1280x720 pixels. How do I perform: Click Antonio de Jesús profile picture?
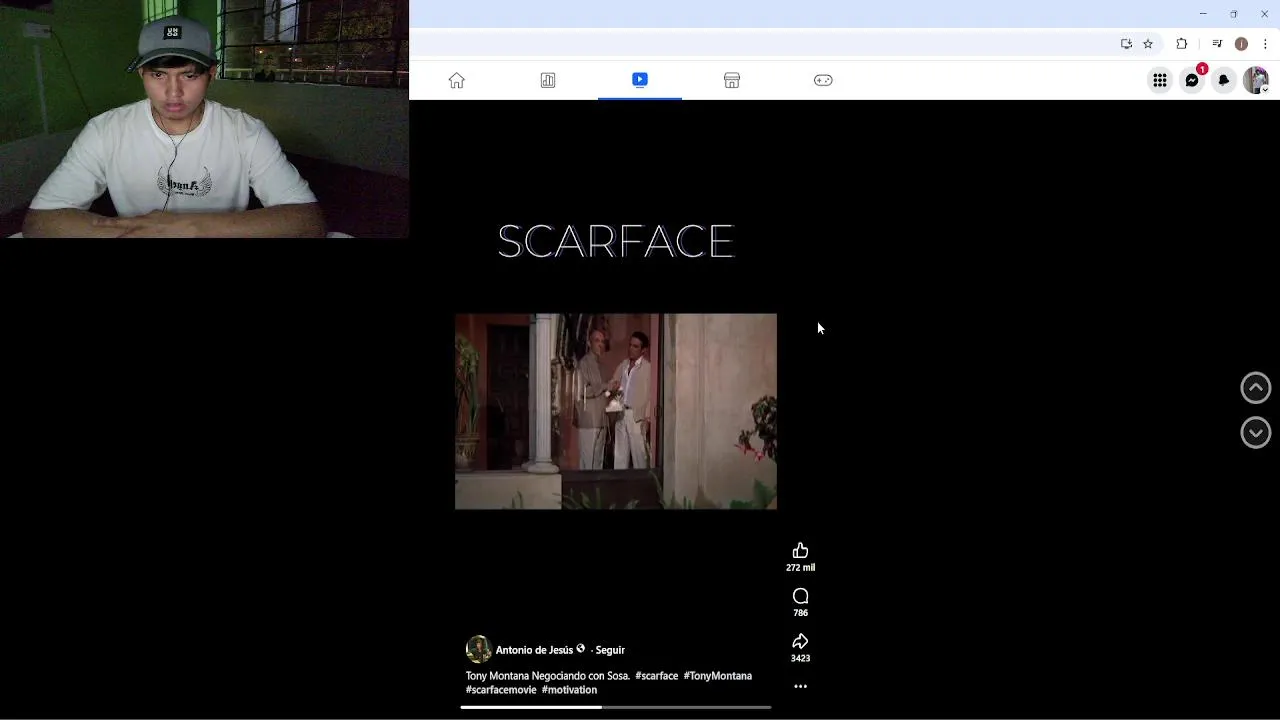tap(479, 649)
